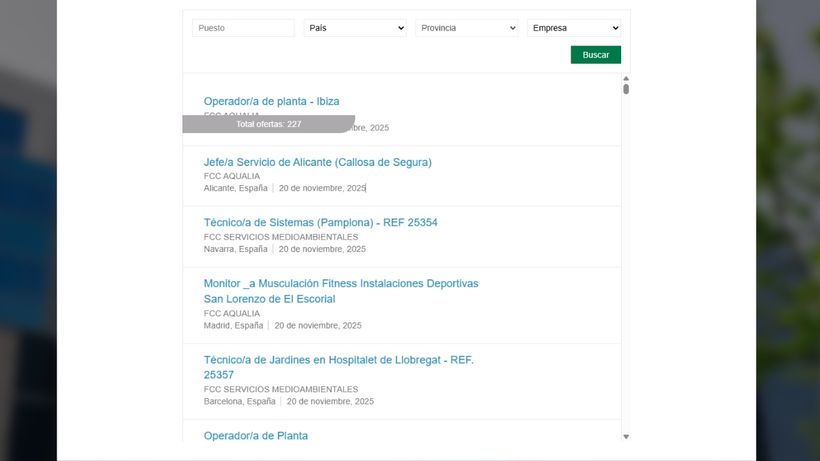Viewport: 820px width, 461px height.
Task: Click the Total ofertas: 227 badge
Action: pyautogui.click(x=268, y=124)
